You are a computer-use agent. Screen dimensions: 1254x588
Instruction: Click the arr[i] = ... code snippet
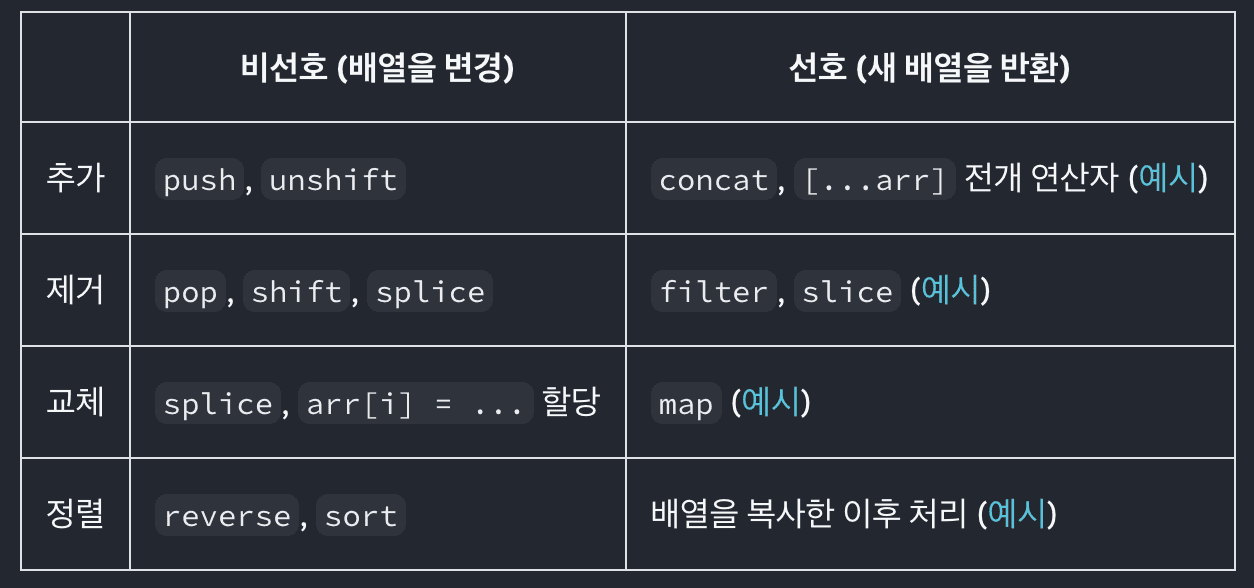click(415, 404)
